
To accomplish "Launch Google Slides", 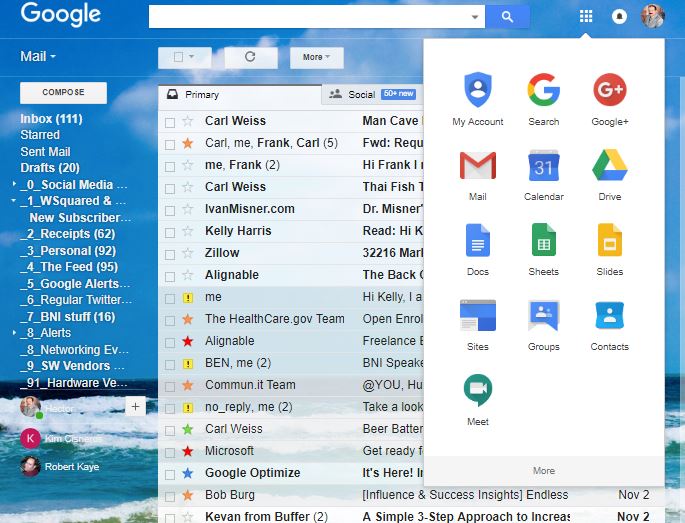I will point(609,249).
